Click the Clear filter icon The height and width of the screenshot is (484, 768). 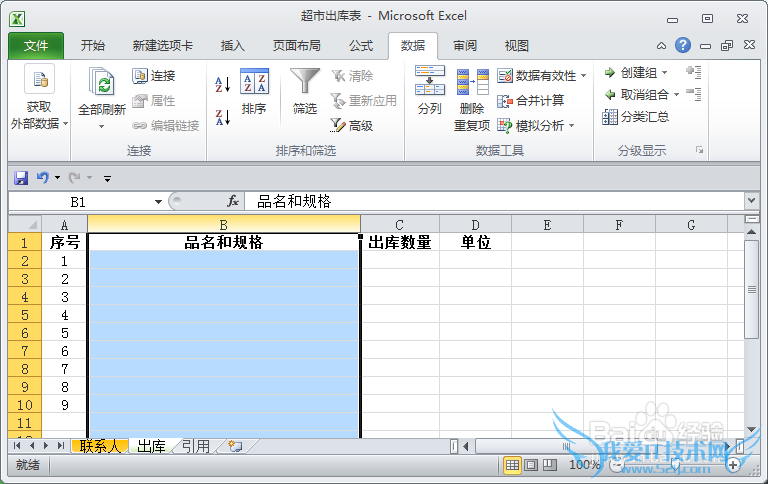(338, 76)
